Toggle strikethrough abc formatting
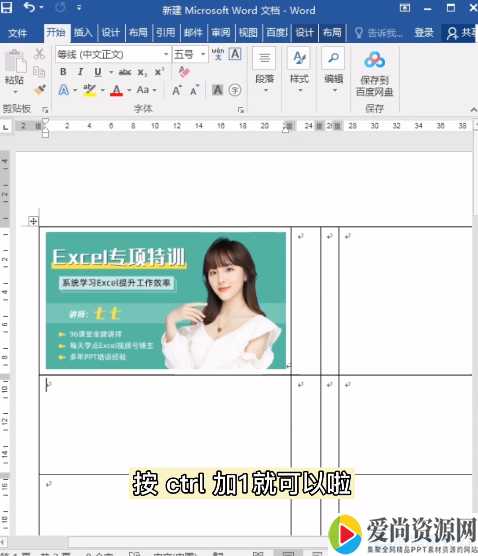 [x=125, y=72]
